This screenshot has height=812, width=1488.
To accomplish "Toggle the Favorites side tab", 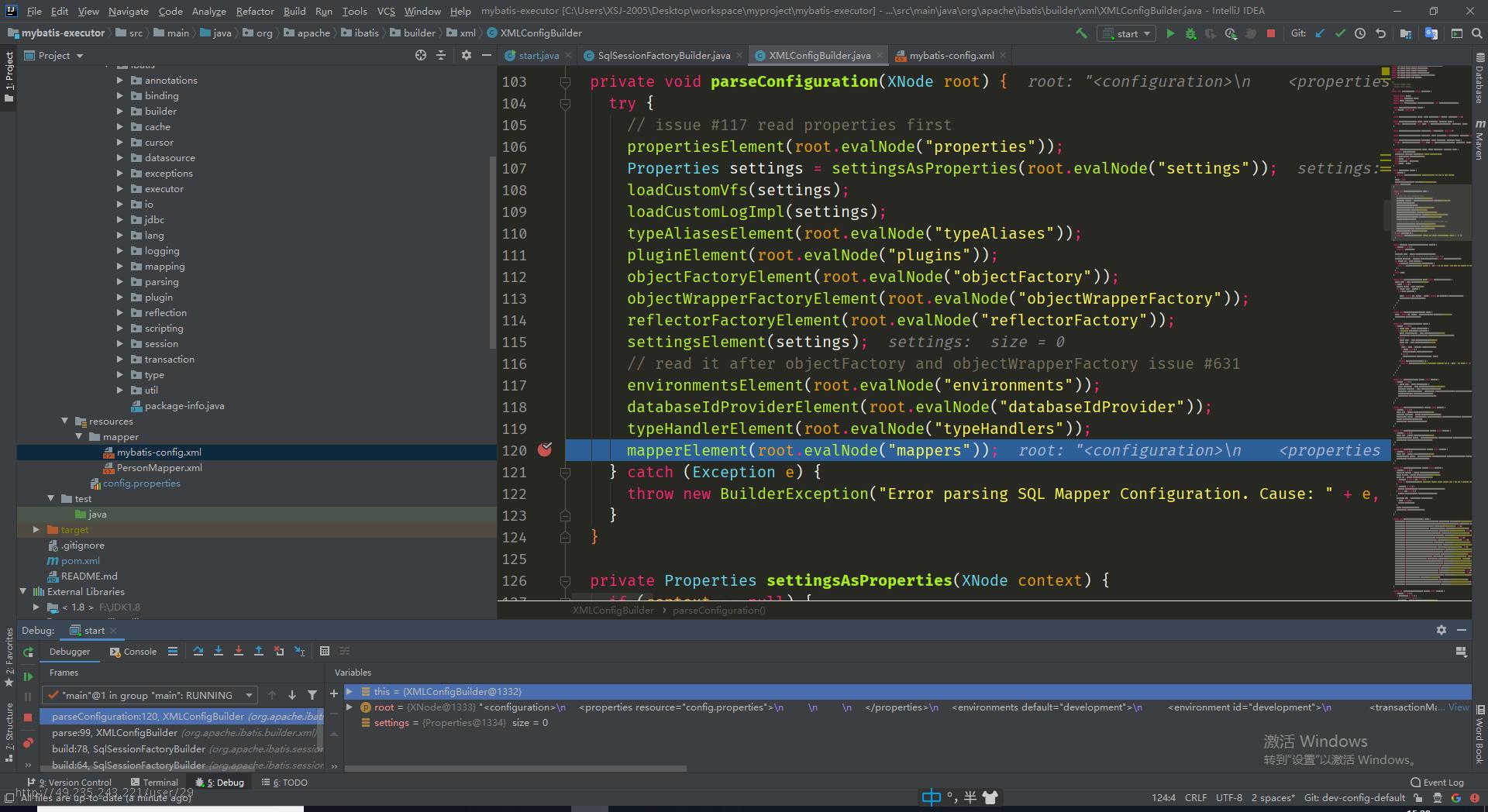I will pos(9,656).
